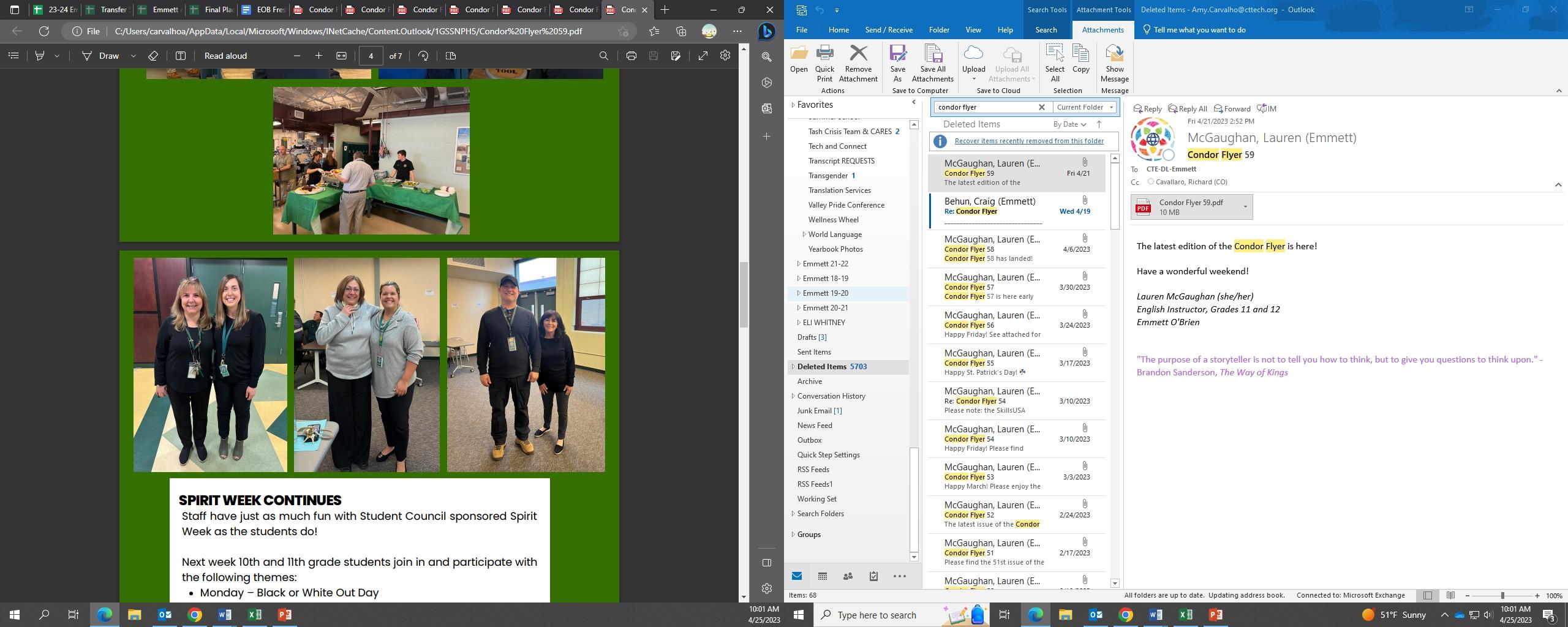Click Copy in Outlook Attachments ribbon

(1081, 60)
